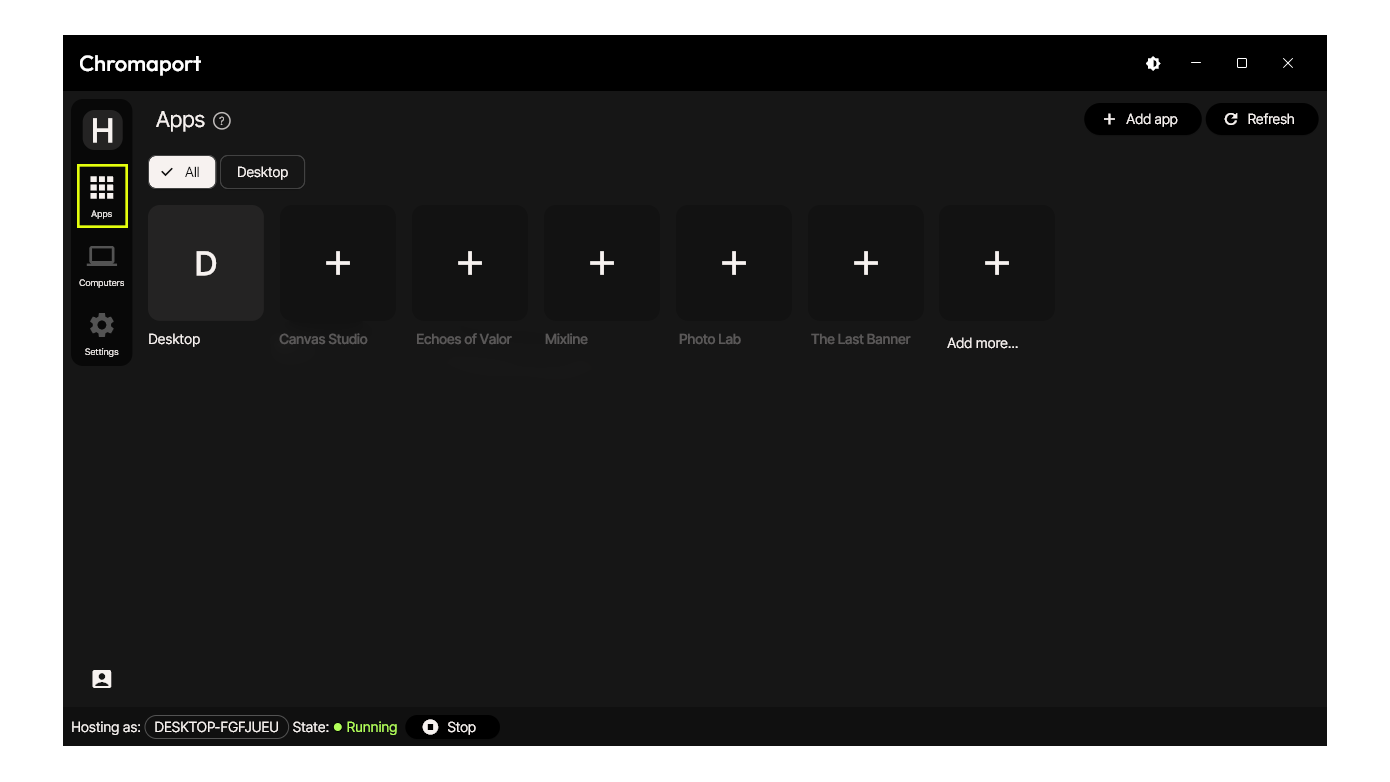Add the Mixline app tile

602,263
